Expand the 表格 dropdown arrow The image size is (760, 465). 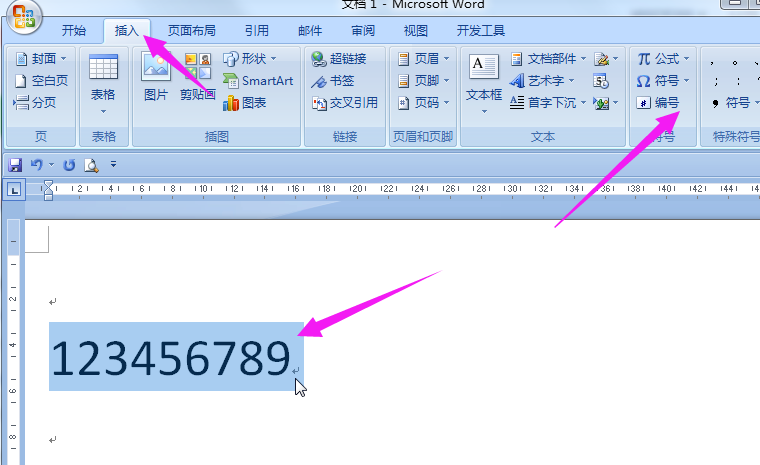[x=103, y=112]
